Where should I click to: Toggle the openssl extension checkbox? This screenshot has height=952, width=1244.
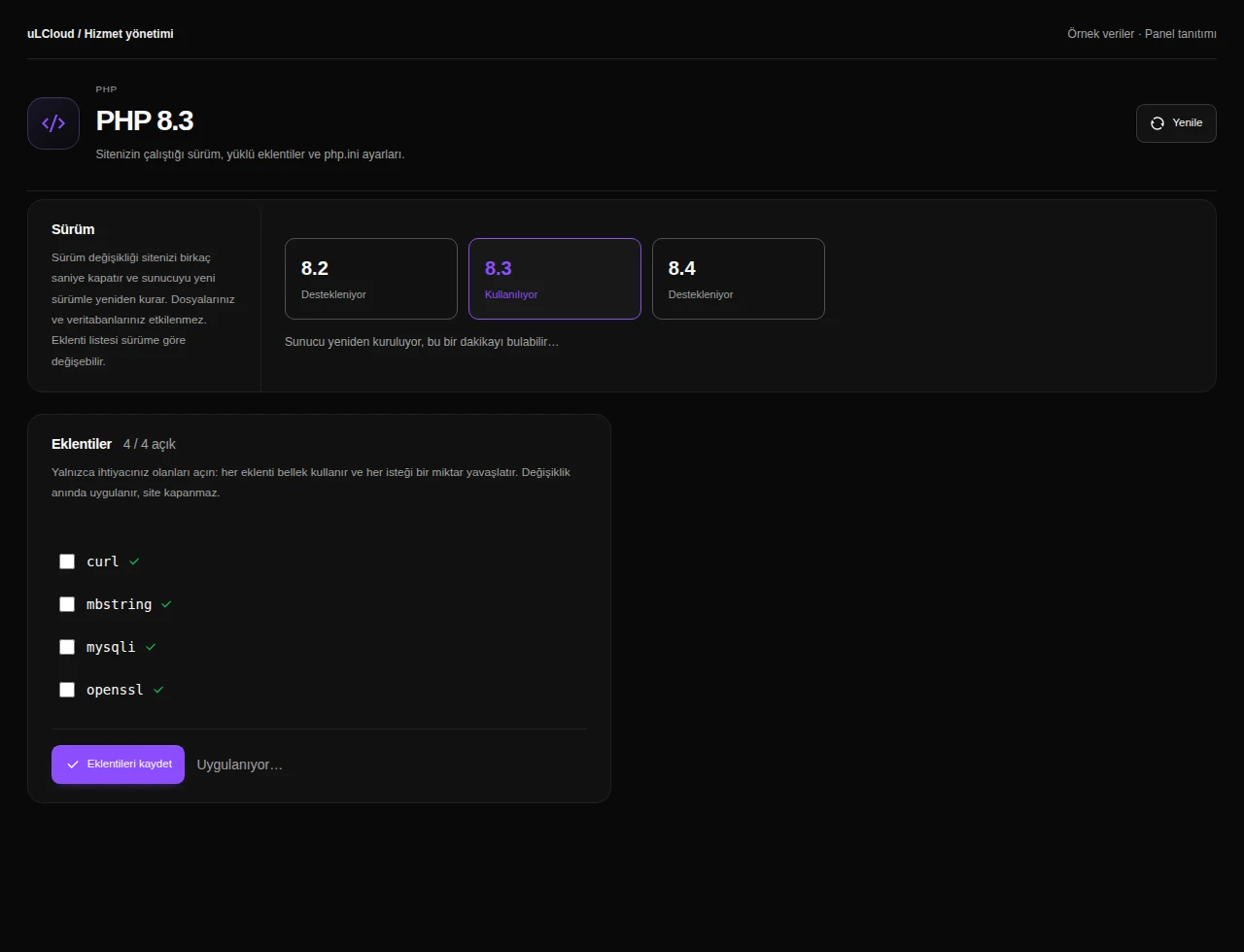pyautogui.click(x=67, y=690)
